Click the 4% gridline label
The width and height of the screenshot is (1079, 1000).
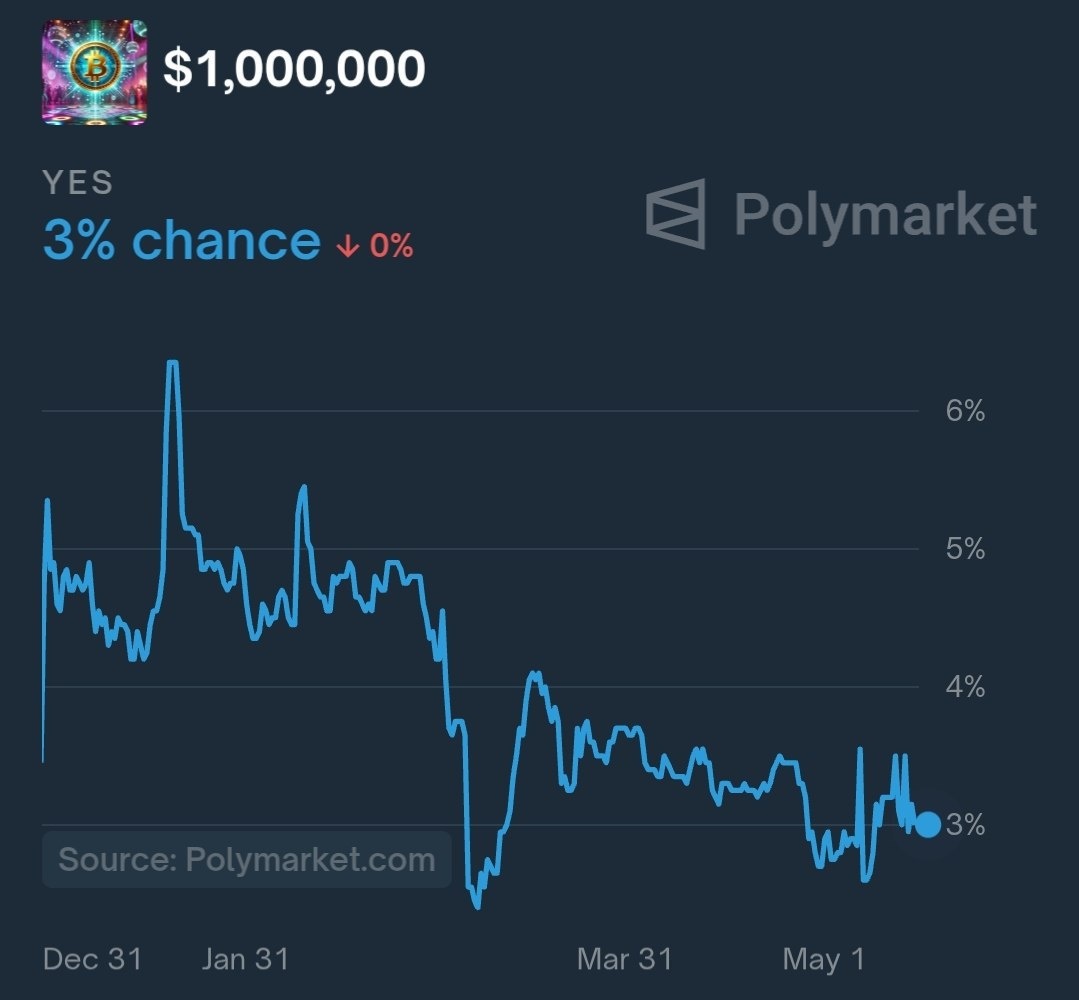point(965,687)
